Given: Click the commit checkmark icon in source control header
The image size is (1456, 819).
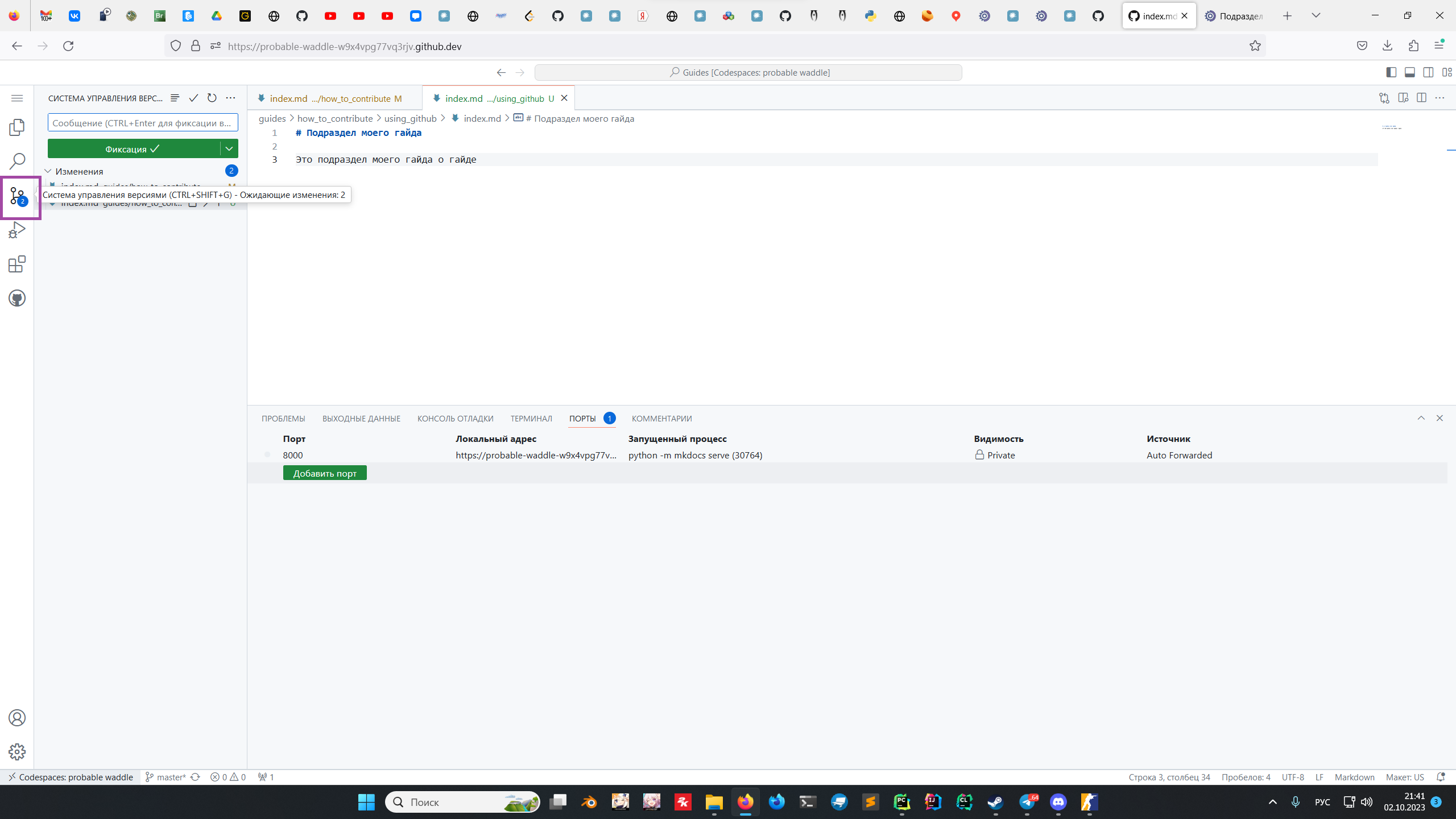Looking at the screenshot, I should point(193,98).
